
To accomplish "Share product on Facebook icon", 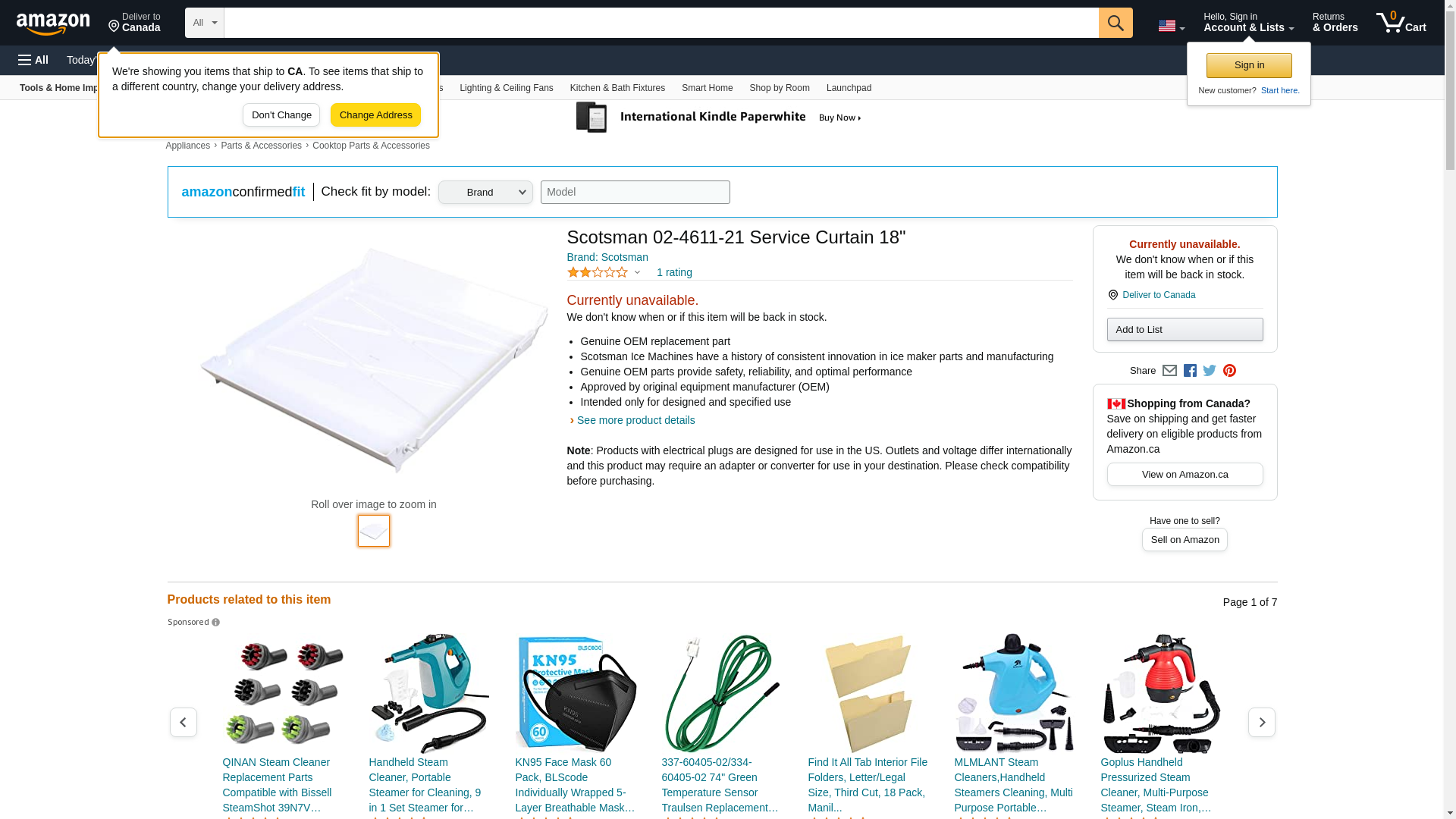I will [x=1190, y=371].
